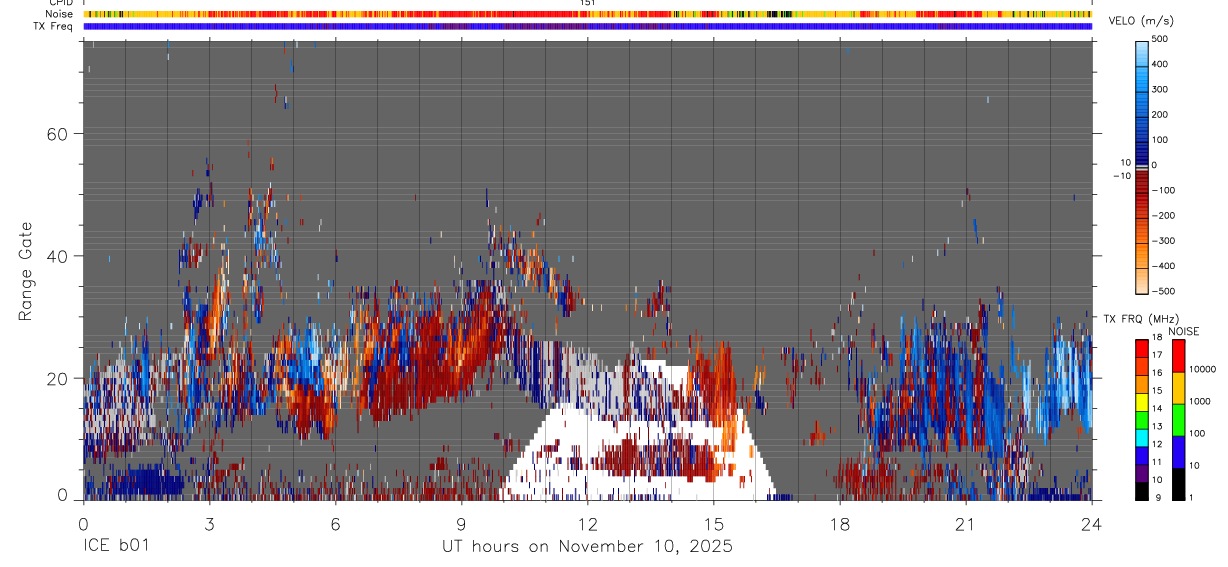Pick the cyan 12-13 MHz frequency swatch
This screenshot has height=567, width=1228.
coord(1142,436)
